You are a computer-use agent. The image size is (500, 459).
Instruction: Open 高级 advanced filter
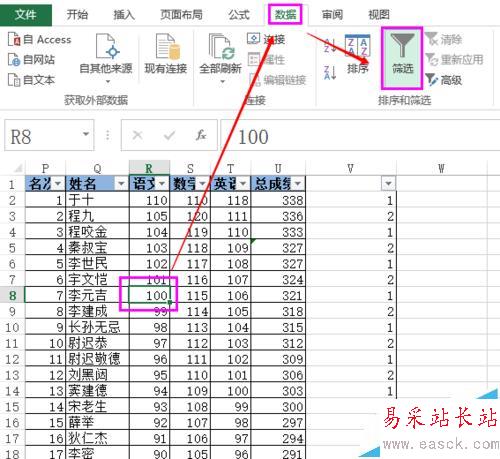click(444, 80)
